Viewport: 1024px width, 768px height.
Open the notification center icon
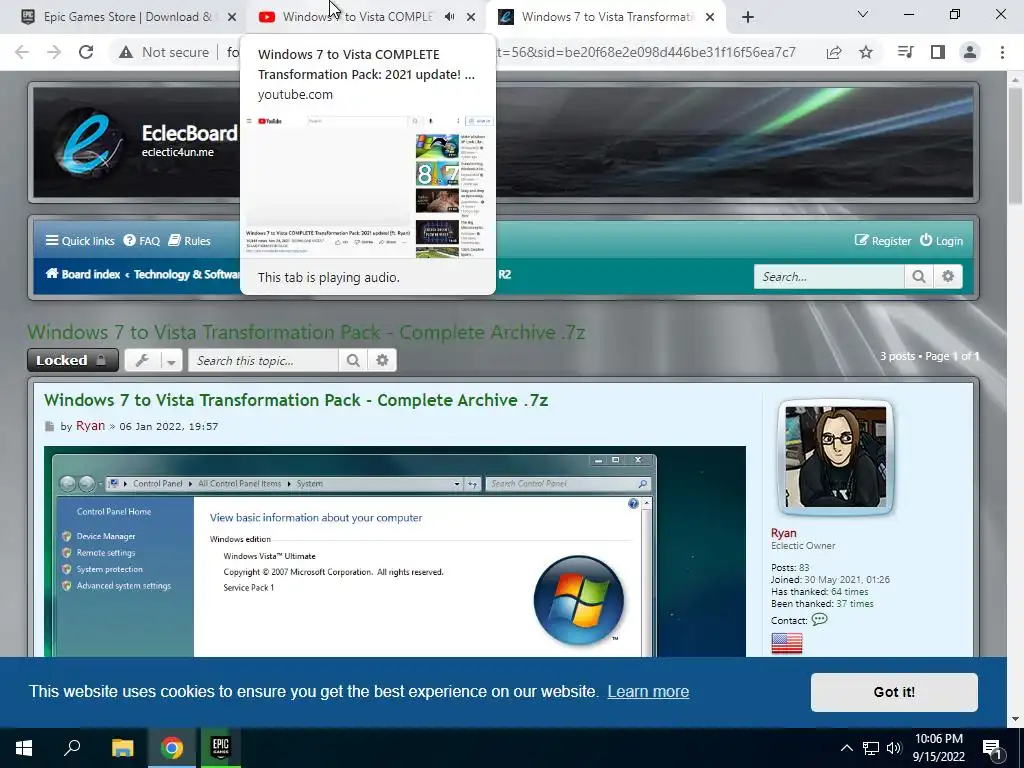tap(992, 748)
